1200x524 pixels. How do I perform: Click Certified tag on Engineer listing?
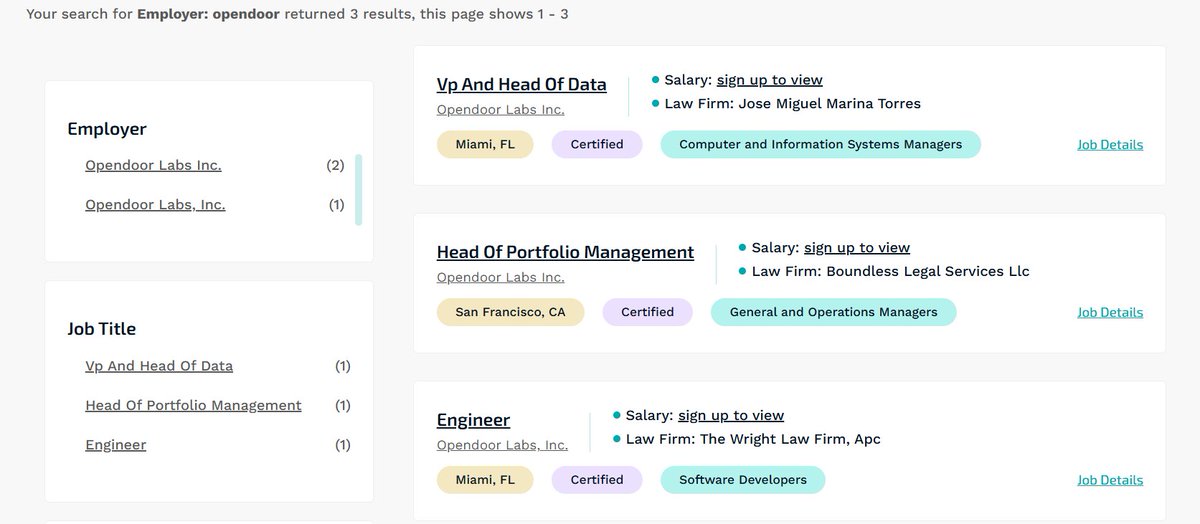pyautogui.click(x=597, y=480)
